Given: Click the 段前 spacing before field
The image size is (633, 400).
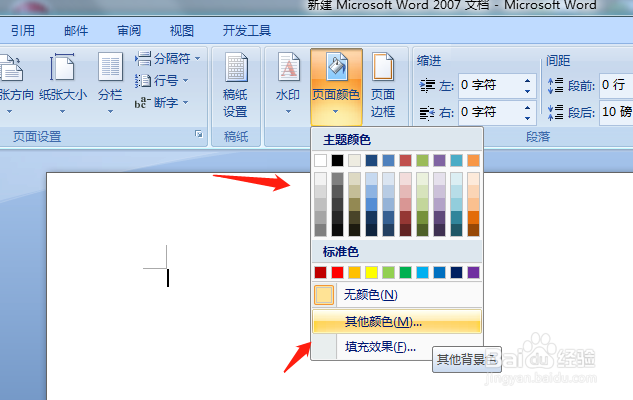Looking at the screenshot, I should pyautogui.click(x=616, y=86).
